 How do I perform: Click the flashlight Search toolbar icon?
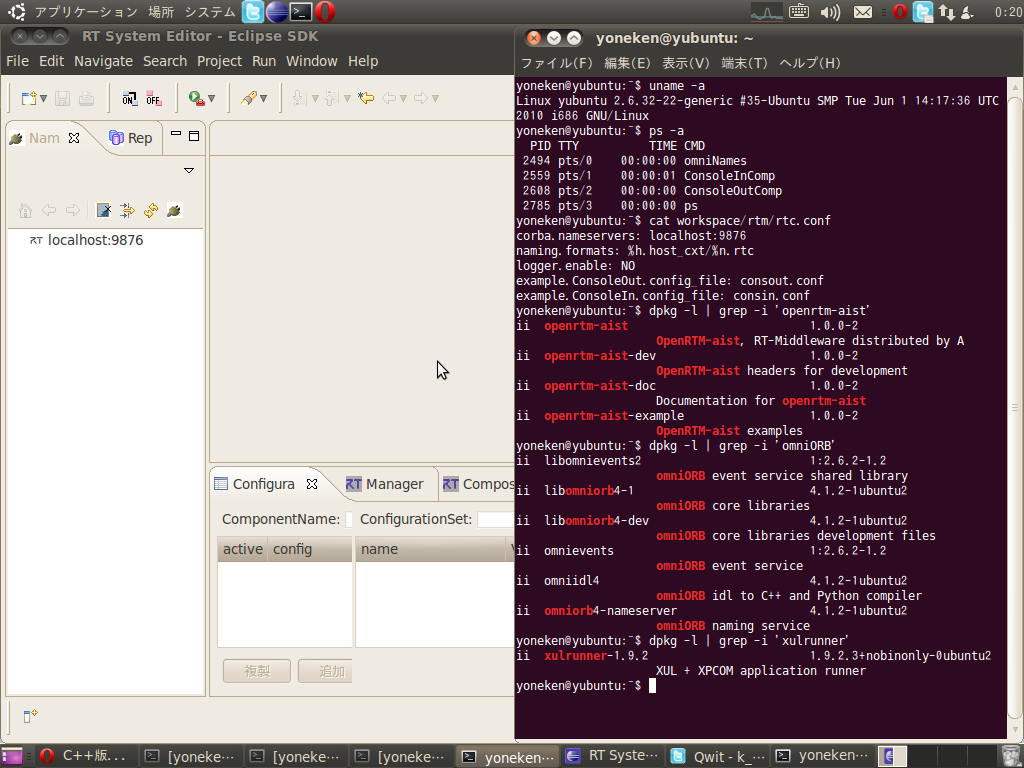248,99
